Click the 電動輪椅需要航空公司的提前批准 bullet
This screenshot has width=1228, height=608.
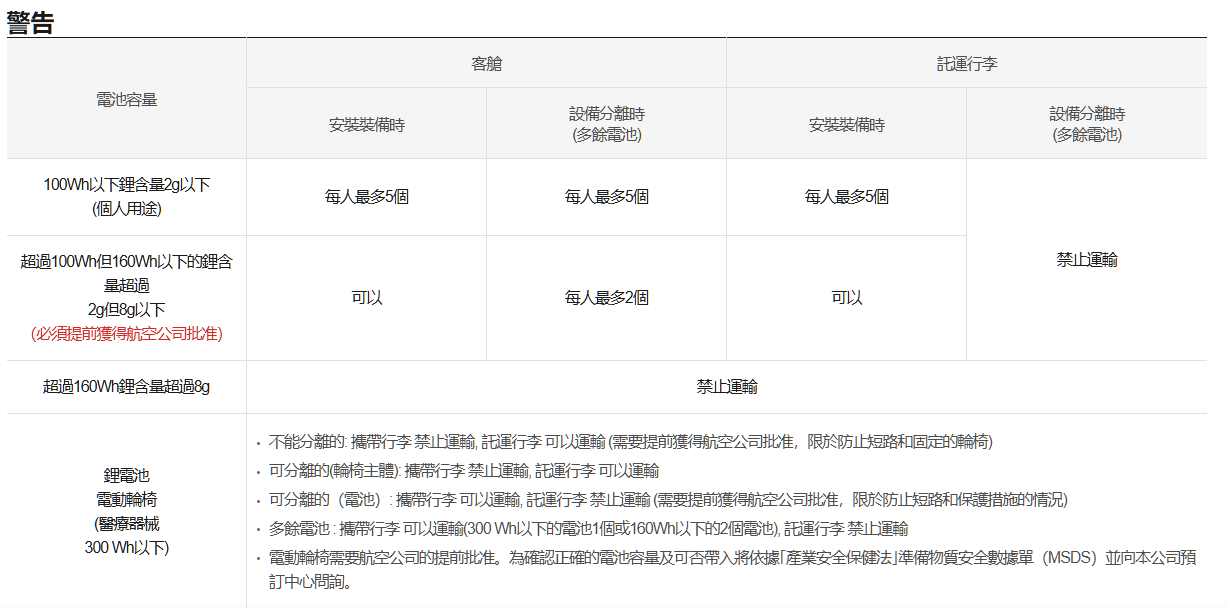coord(732,569)
